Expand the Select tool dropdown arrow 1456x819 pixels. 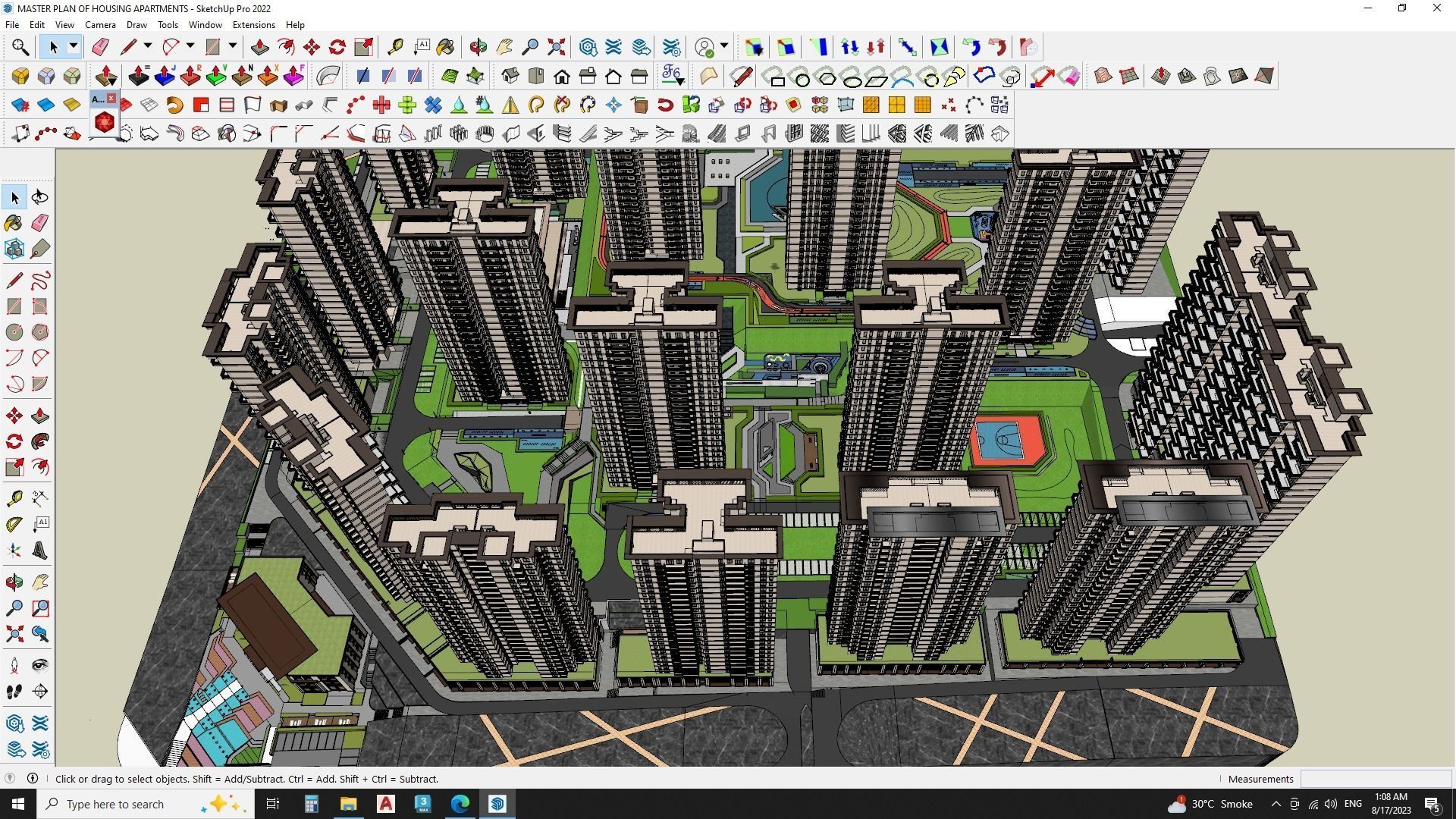74,46
